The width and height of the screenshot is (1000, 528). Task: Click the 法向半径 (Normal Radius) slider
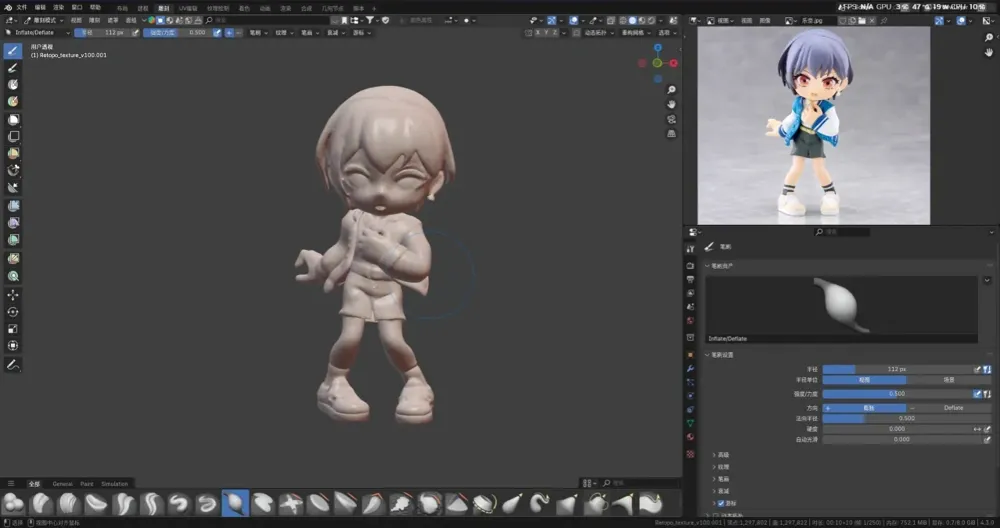coord(906,418)
